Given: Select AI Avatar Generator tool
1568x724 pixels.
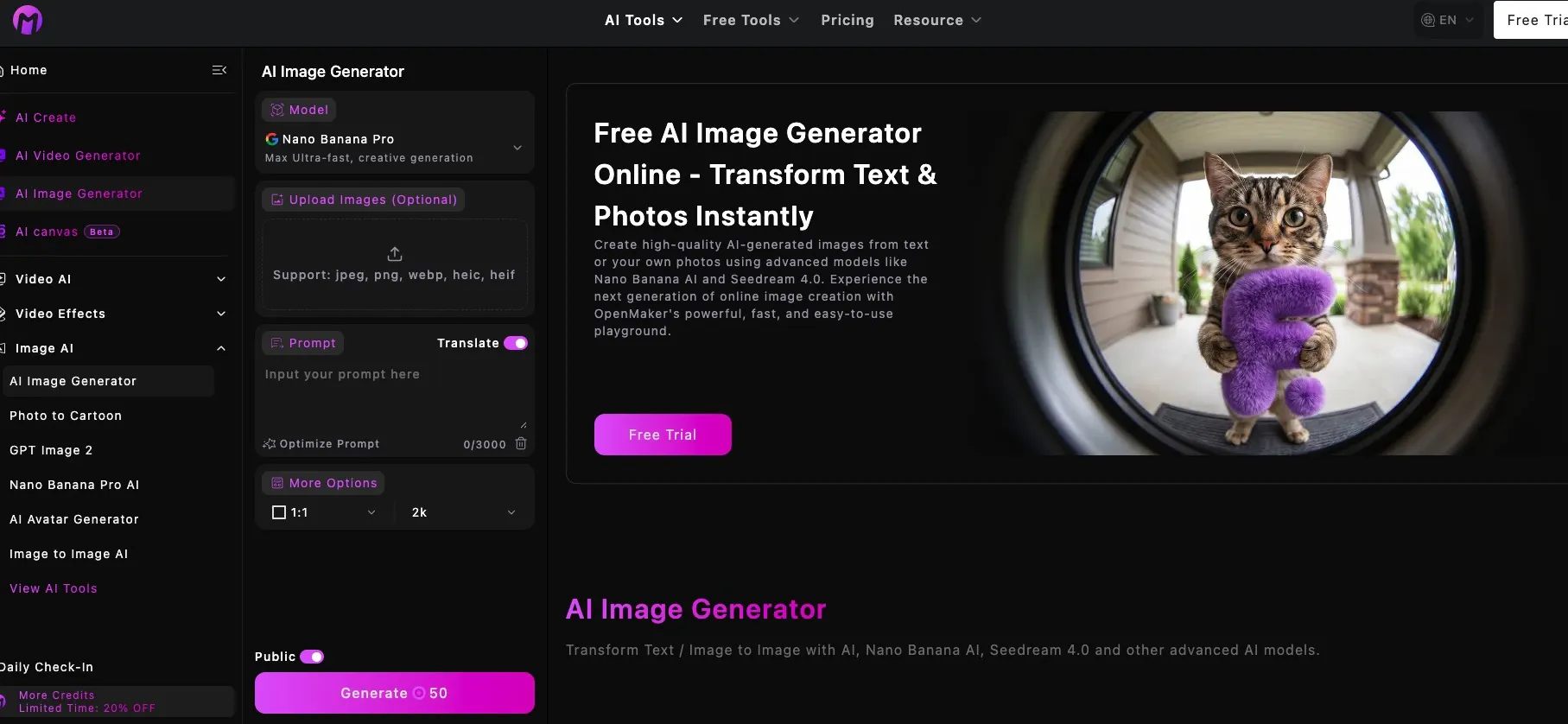Looking at the screenshot, I should click(x=74, y=519).
